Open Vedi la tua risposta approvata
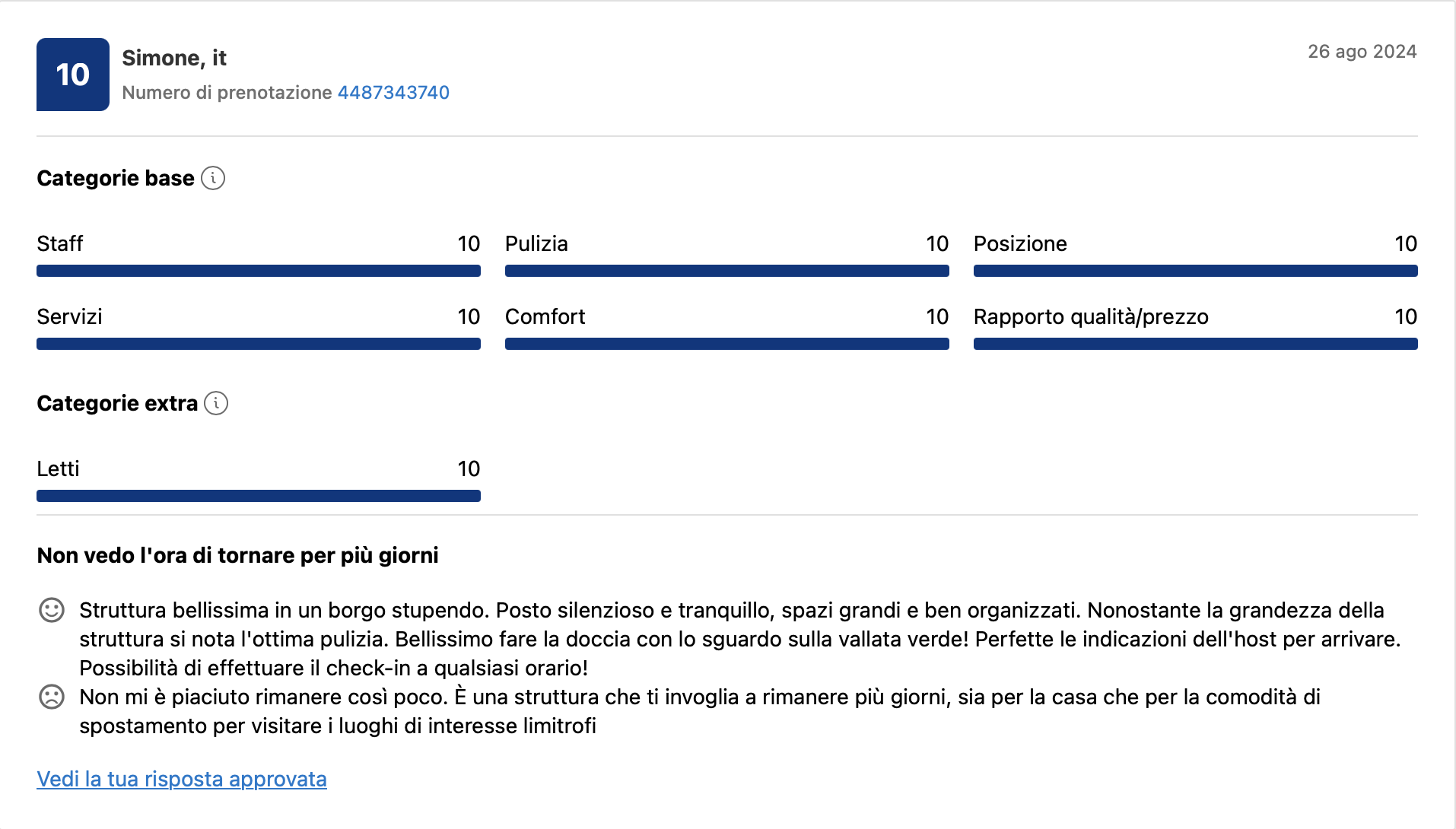Viewport: 1456px width, 829px height. [x=181, y=779]
